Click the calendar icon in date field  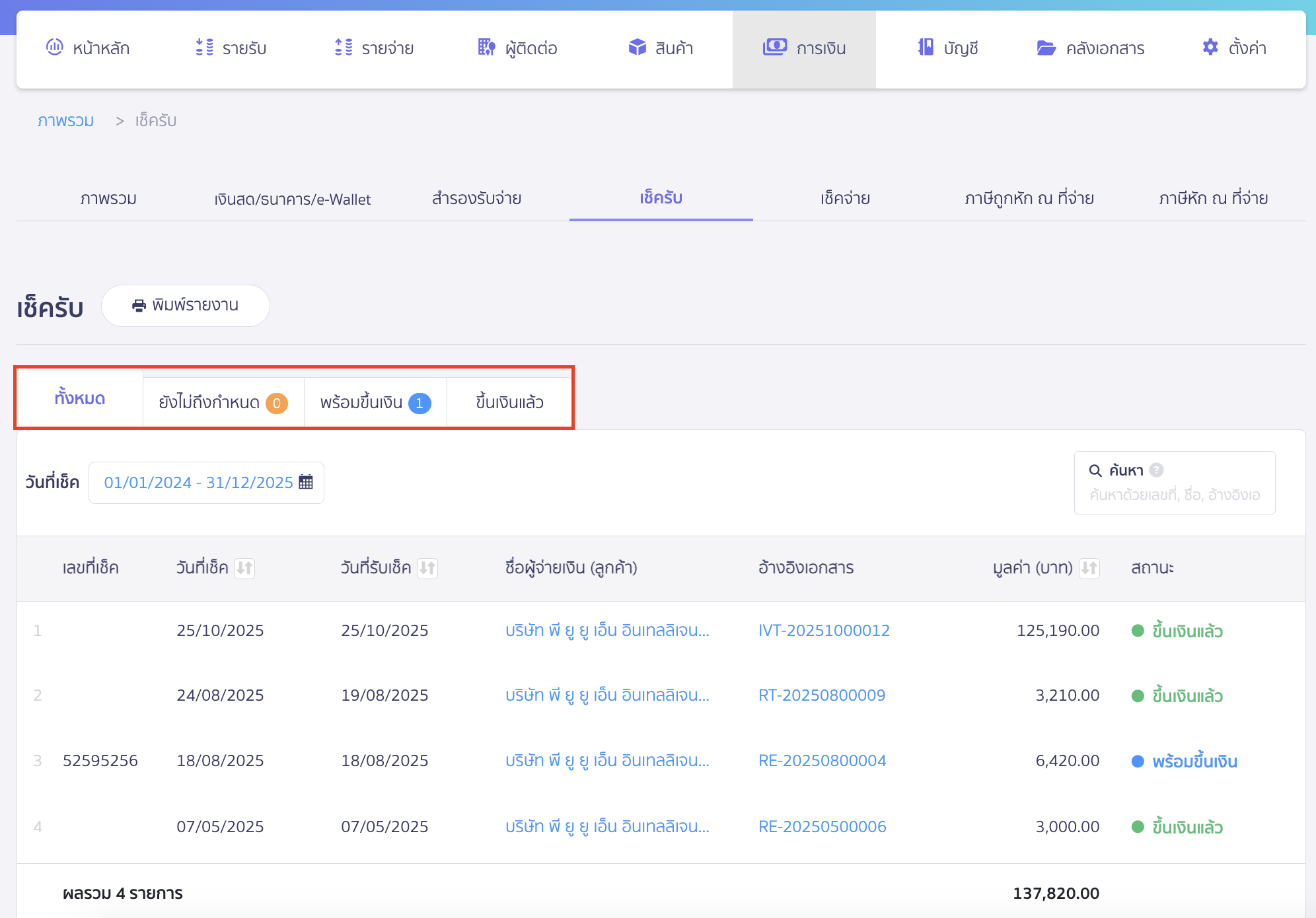point(306,482)
